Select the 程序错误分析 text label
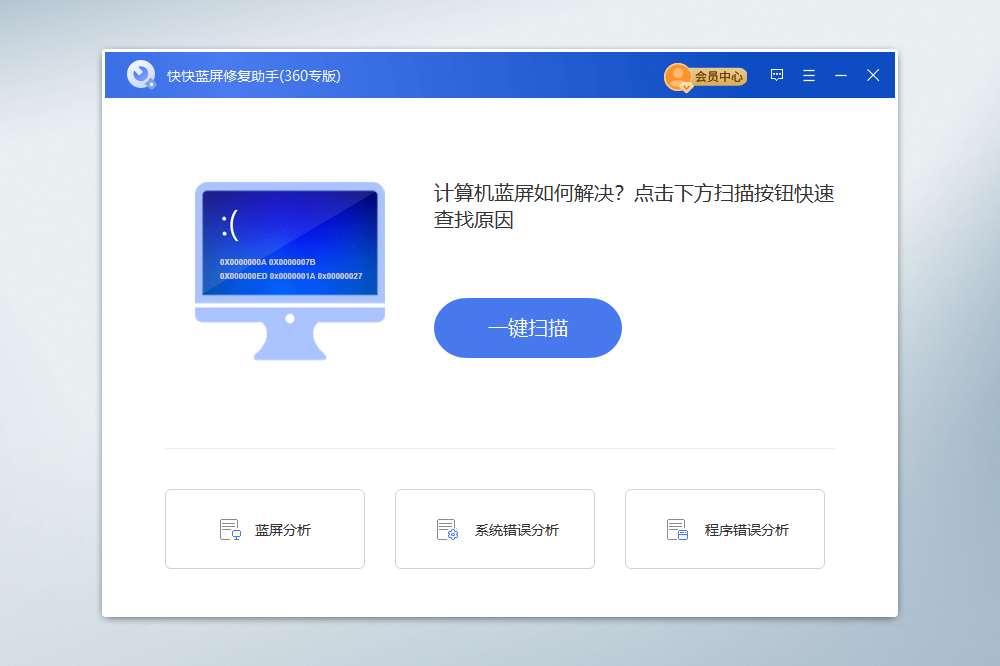The height and width of the screenshot is (666, 1000). [x=746, y=530]
